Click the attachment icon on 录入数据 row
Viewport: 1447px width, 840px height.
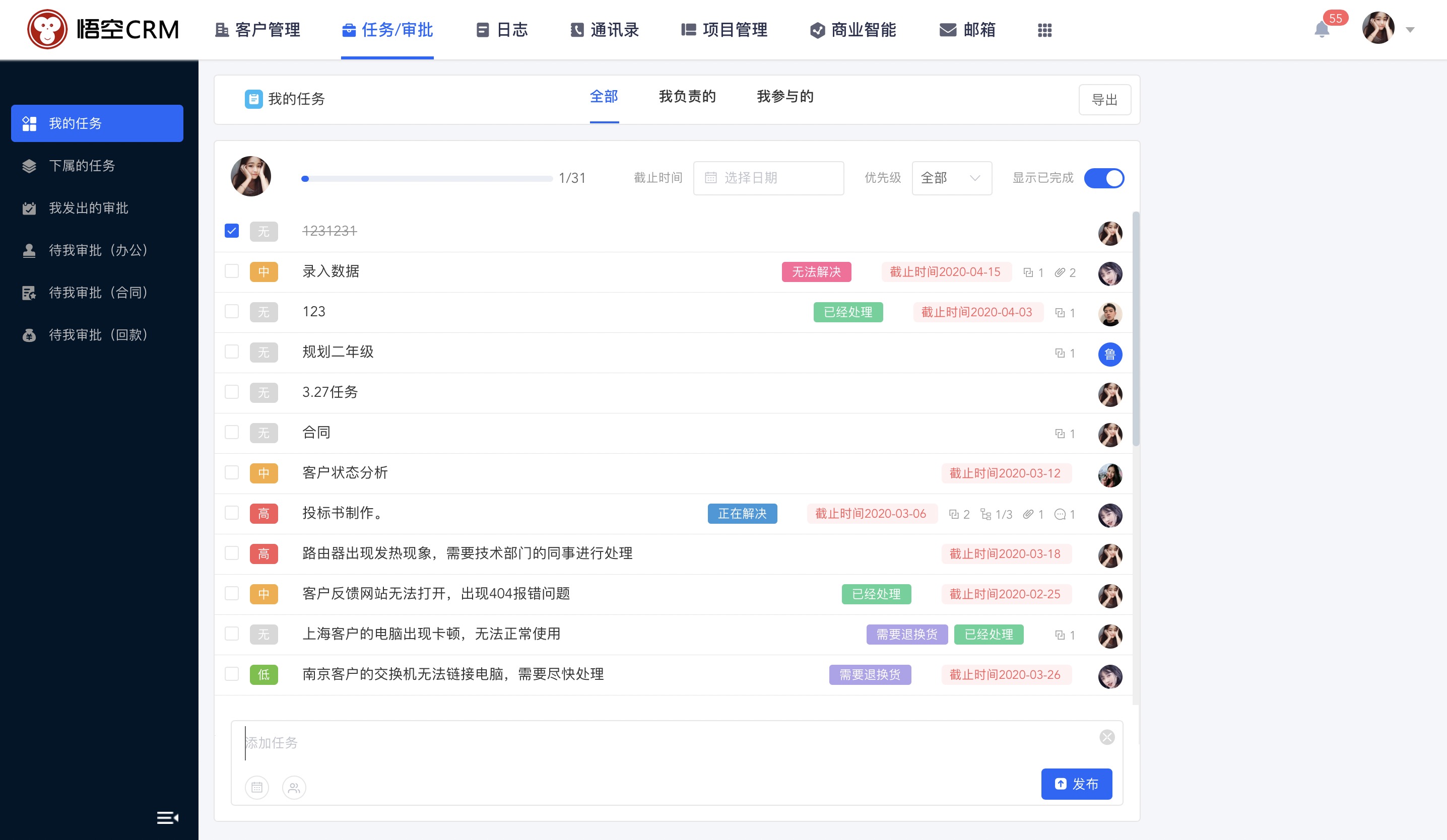1060,272
